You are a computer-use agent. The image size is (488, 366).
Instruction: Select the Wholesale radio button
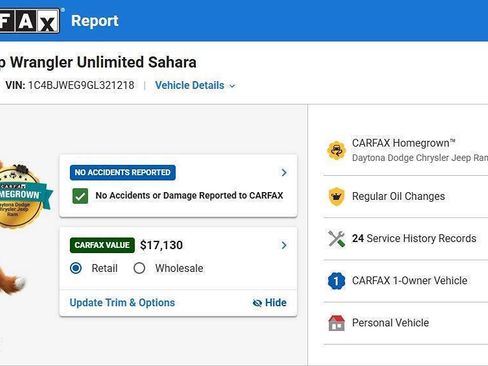[x=139, y=268]
